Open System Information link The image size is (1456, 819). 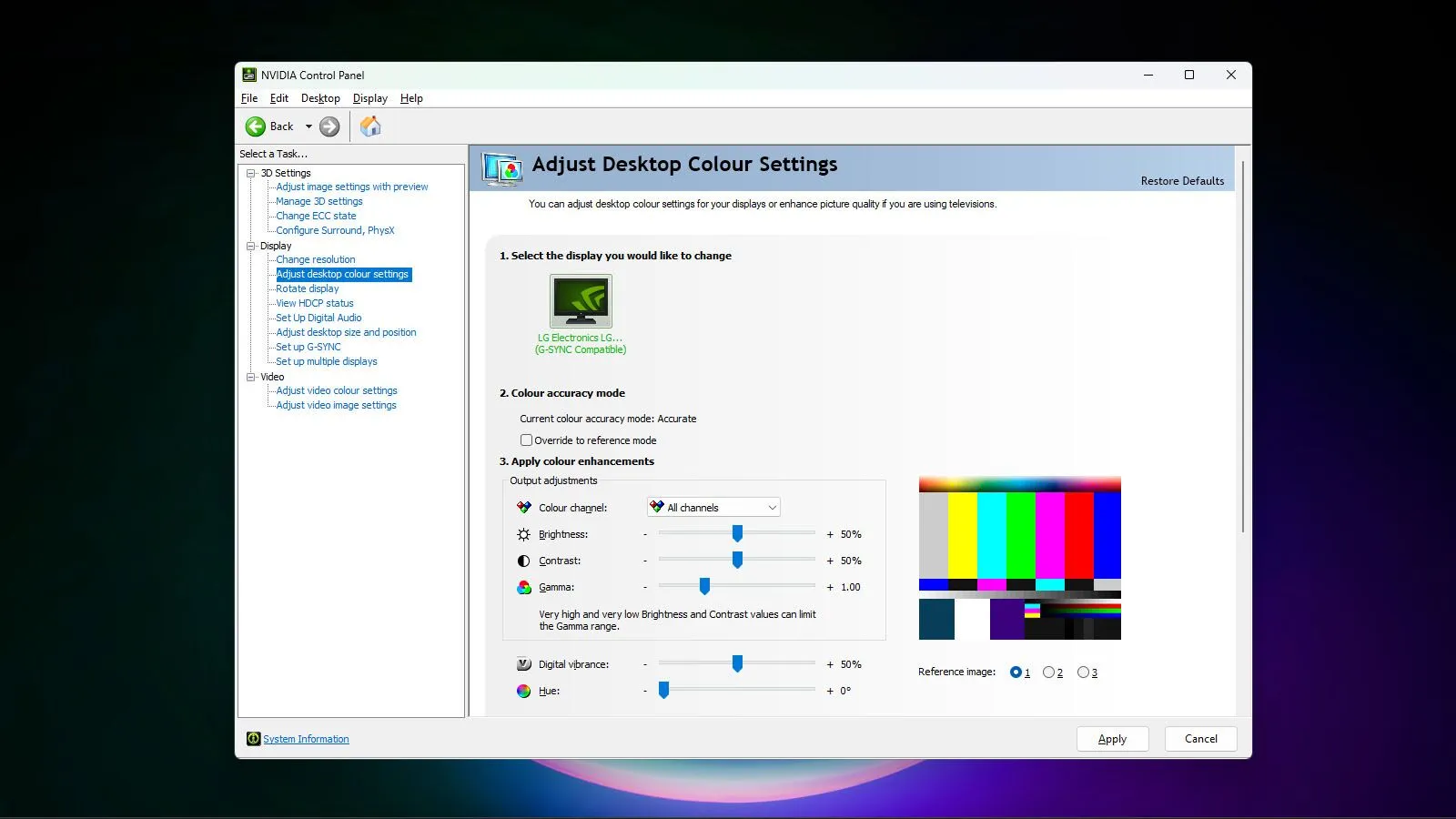(306, 738)
